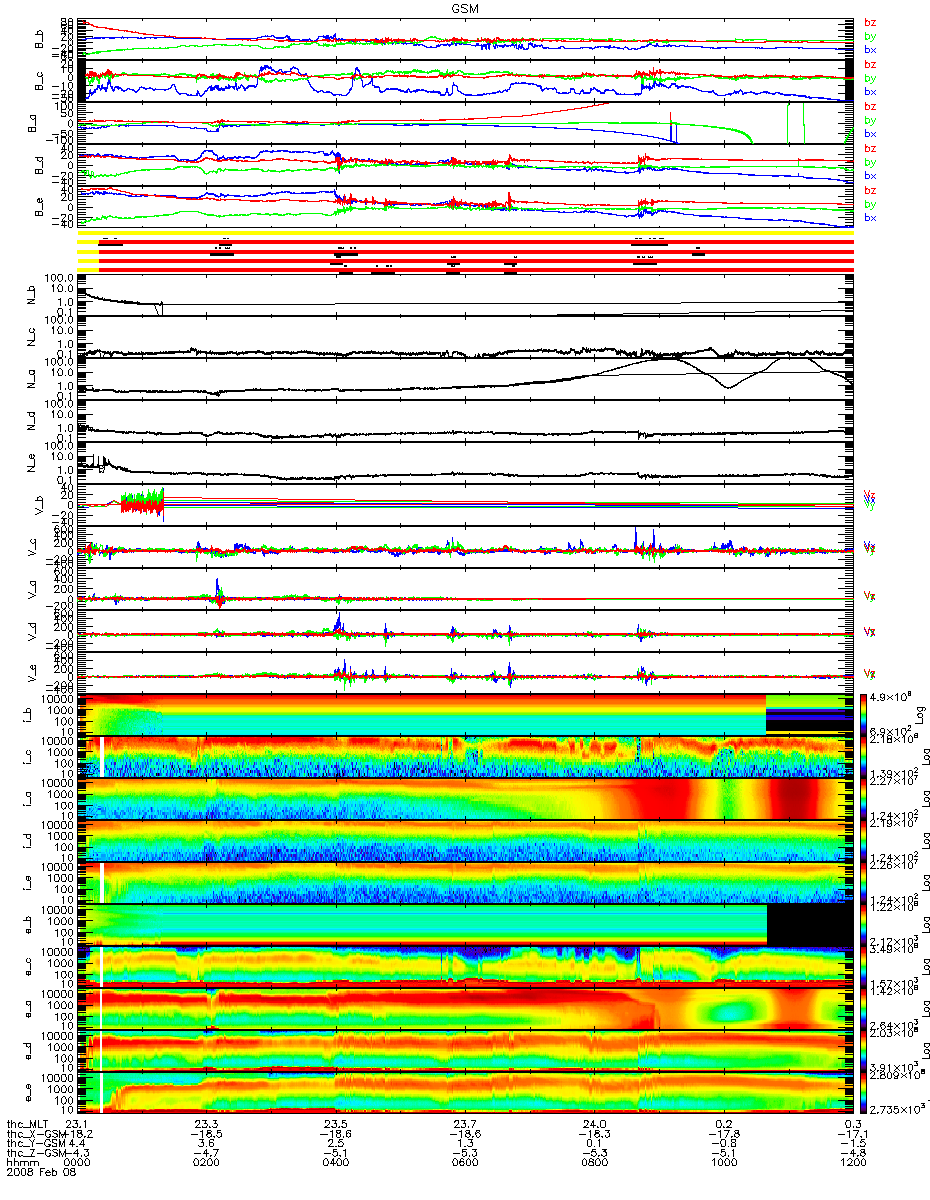Click the color bar beside the i_b spectrogram
The width and height of the screenshot is (930, 1200).
click(864, 714)
